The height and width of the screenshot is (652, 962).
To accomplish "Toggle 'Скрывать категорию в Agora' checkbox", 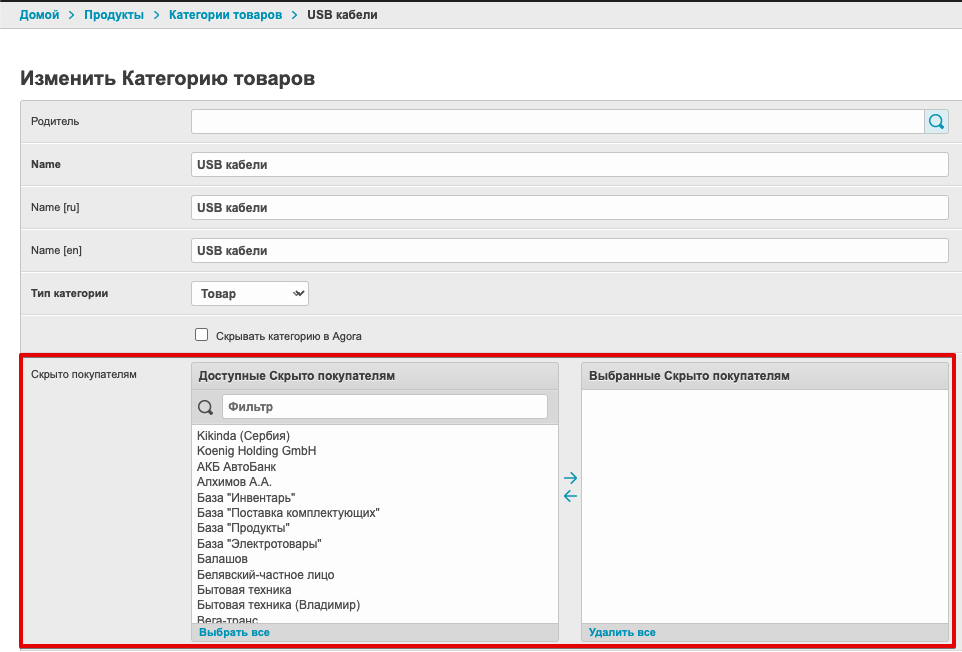I will click(201, 335).
